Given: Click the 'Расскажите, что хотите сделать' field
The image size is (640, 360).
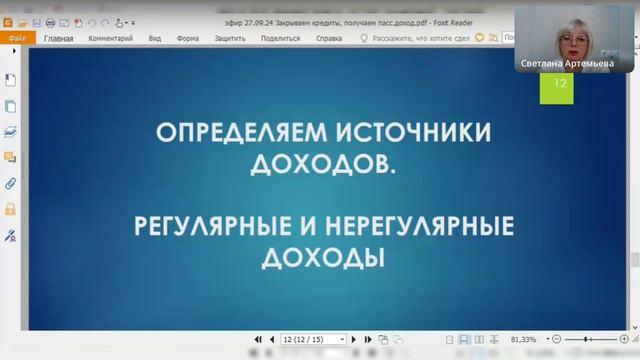Looking at the screenshot, I should pos(421,38).
